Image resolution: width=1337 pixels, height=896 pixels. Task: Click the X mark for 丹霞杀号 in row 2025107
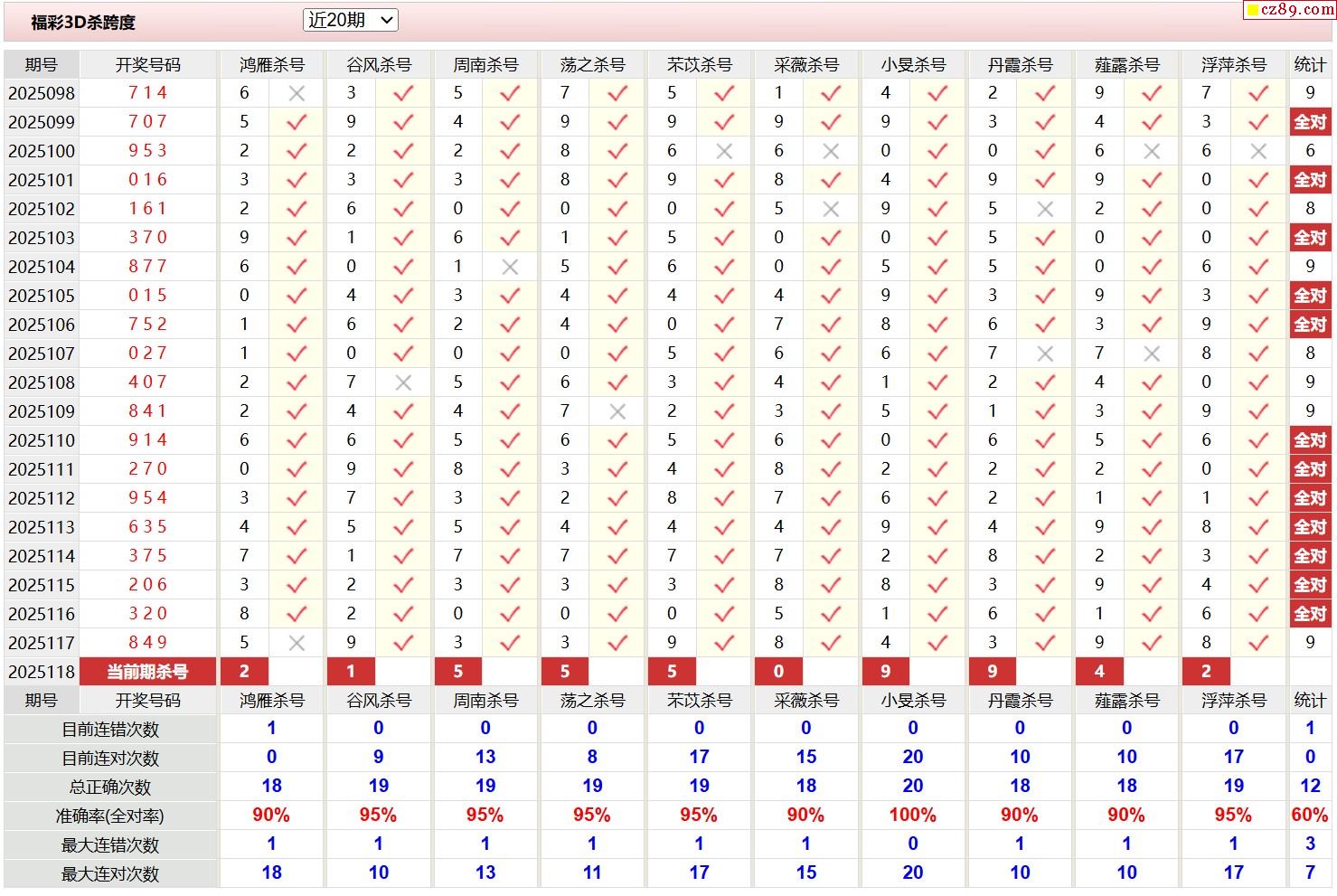[1045, 354]
